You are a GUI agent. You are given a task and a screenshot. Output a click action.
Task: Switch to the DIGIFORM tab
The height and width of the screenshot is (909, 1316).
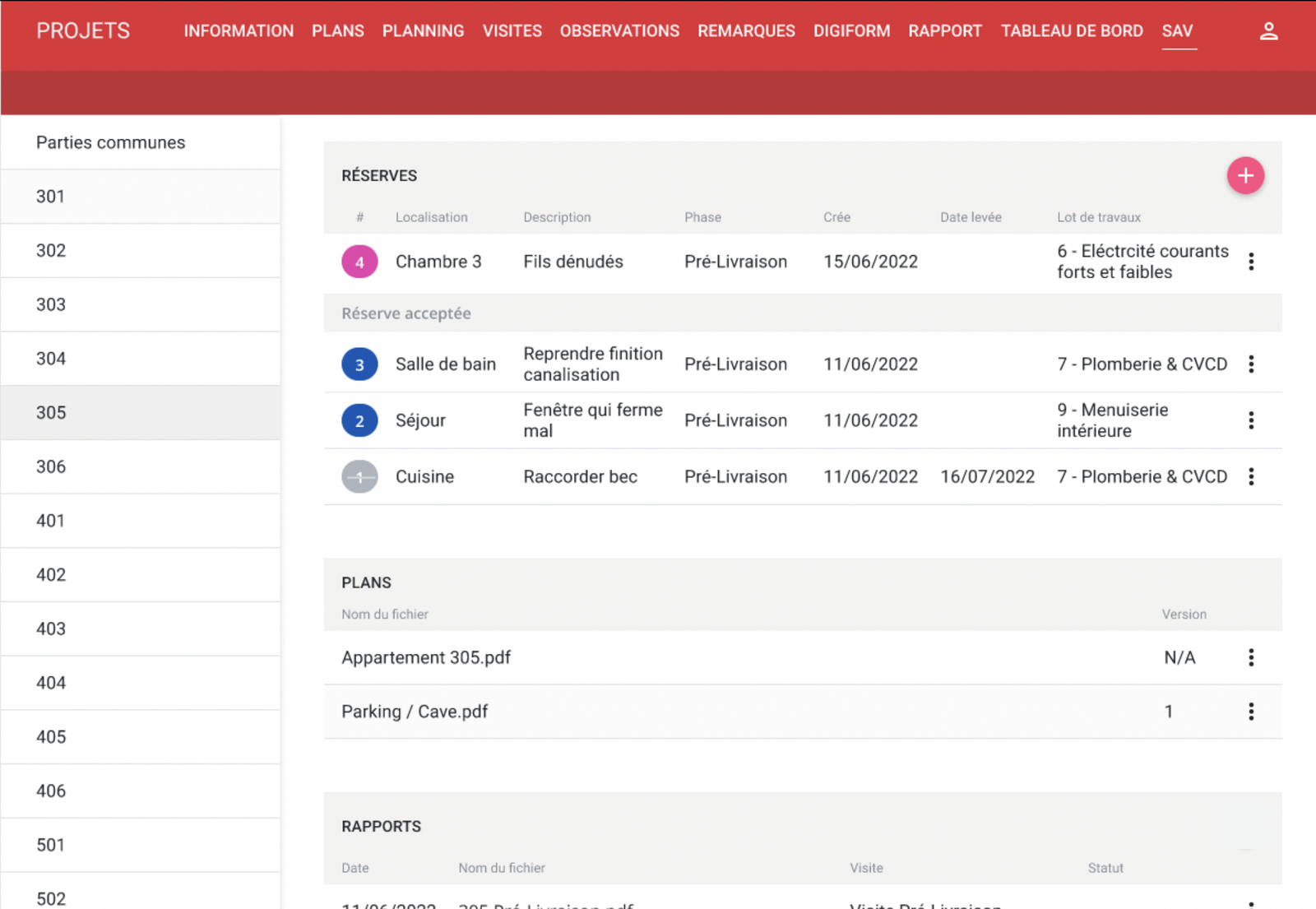point(852,31)
